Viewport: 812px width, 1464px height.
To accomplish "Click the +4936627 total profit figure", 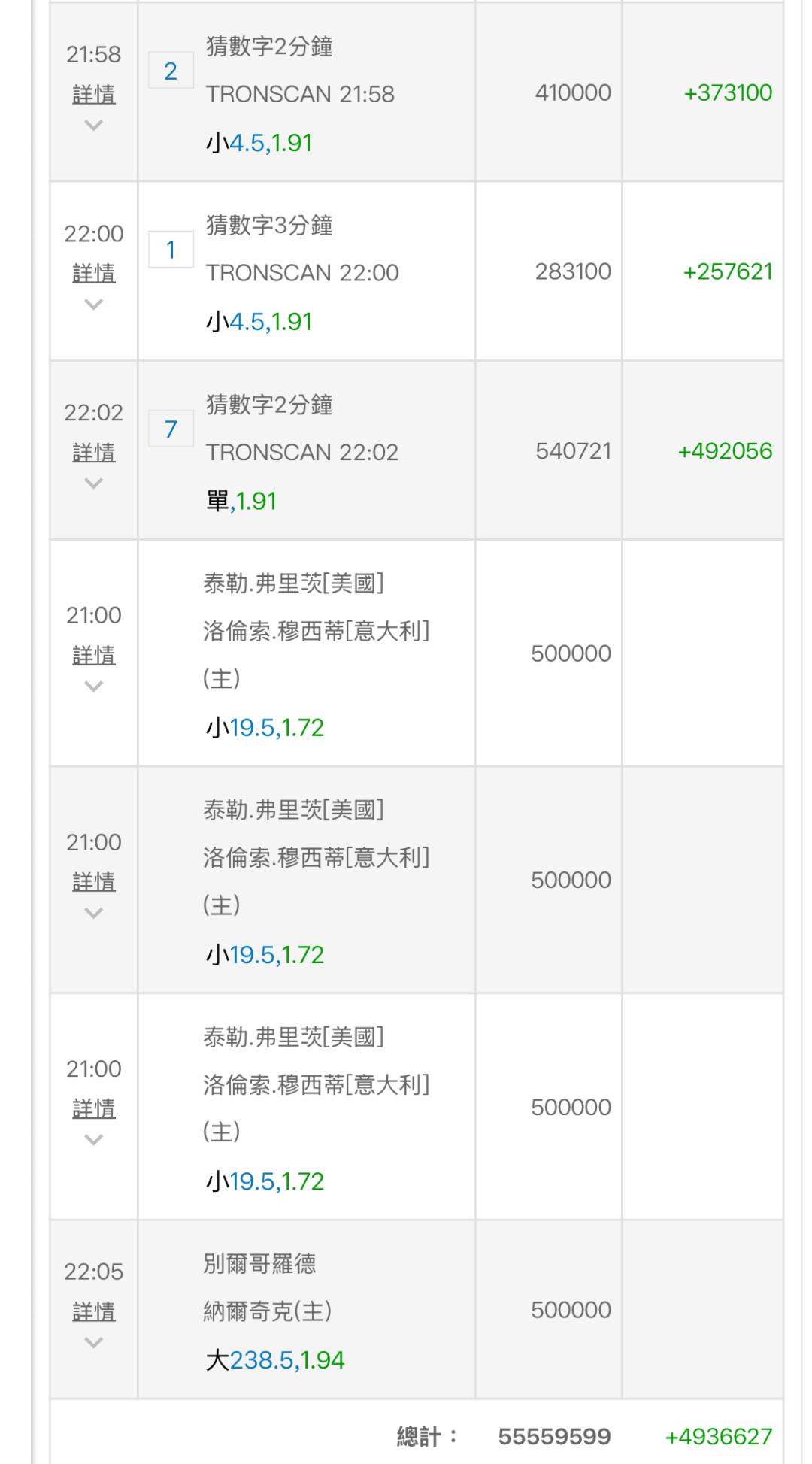I will coord(719,1437).
